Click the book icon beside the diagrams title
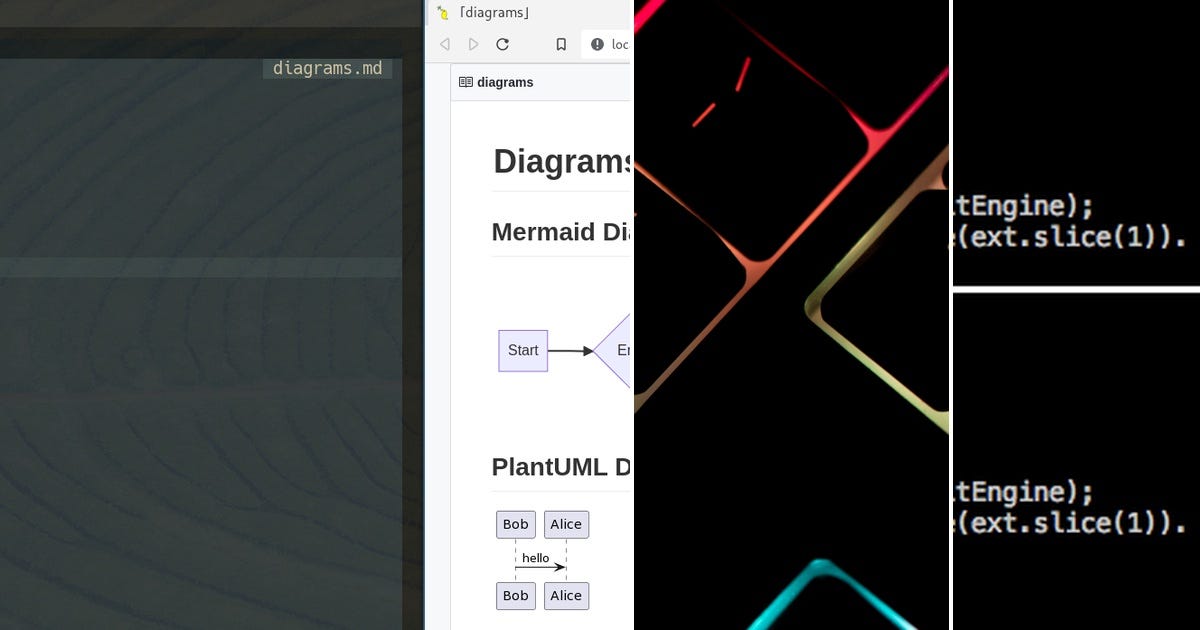The width and height of the screenshot is (1200, 630). click(466, 82)
